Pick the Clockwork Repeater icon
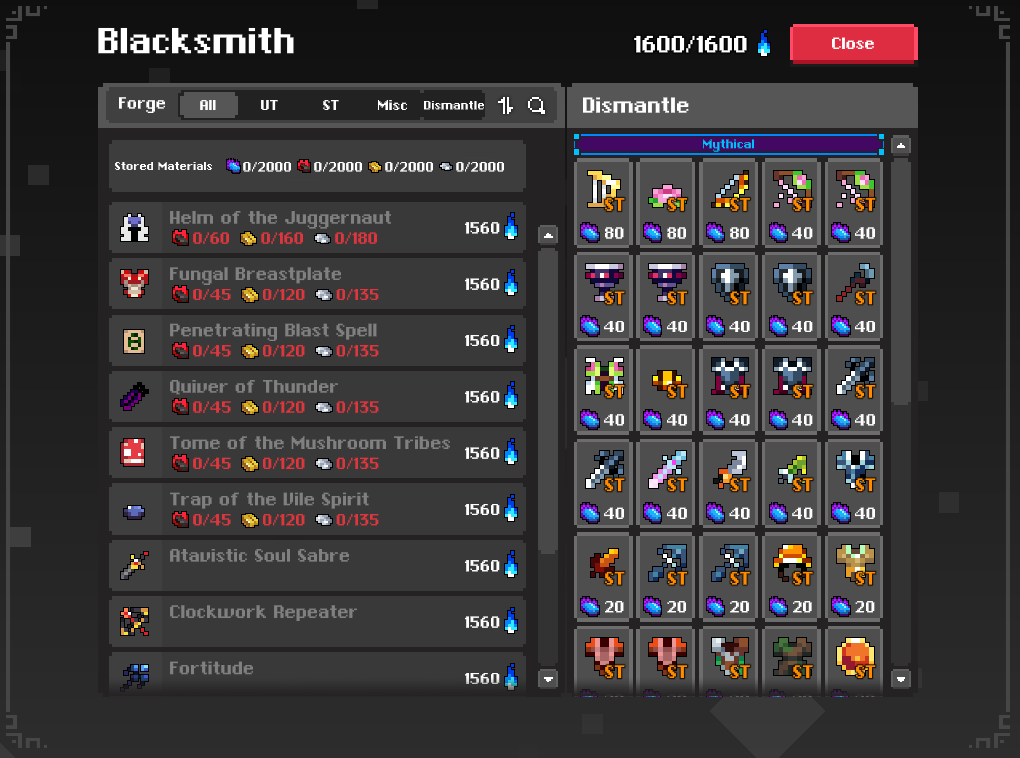The image size is (1020, 758). 135,621
